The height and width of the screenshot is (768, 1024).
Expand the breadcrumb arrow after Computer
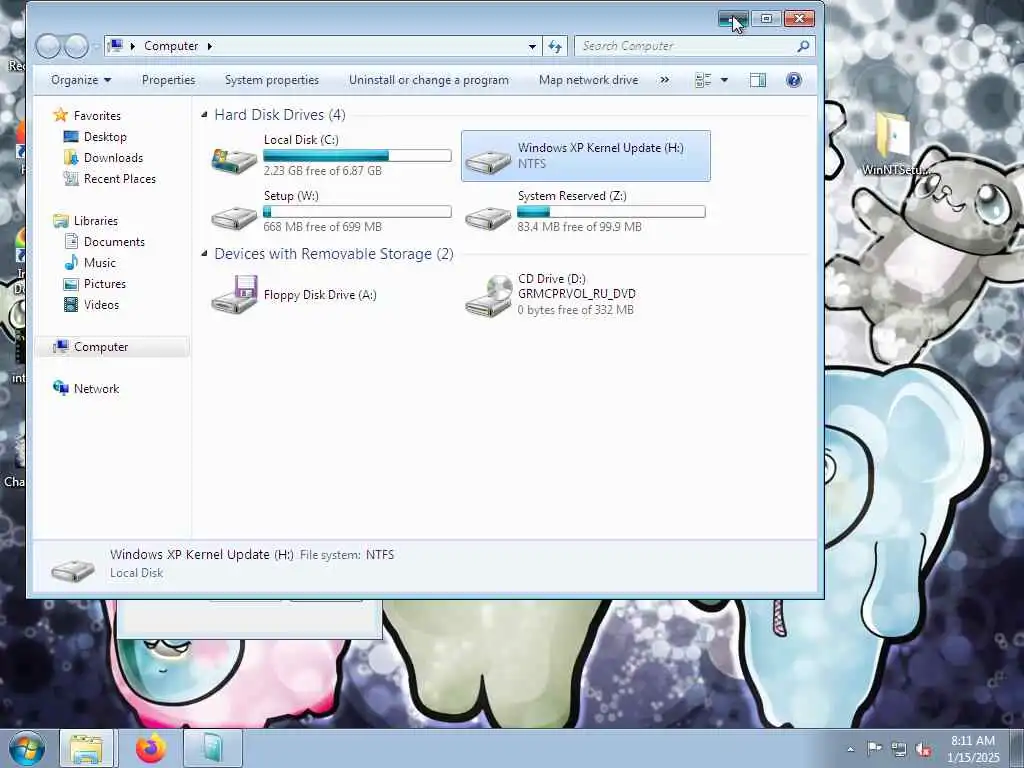click(x=210, y=46)
